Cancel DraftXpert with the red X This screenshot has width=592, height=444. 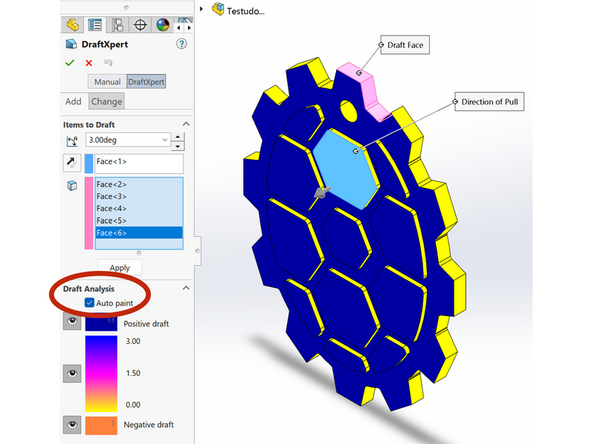(x=89, y=63)
